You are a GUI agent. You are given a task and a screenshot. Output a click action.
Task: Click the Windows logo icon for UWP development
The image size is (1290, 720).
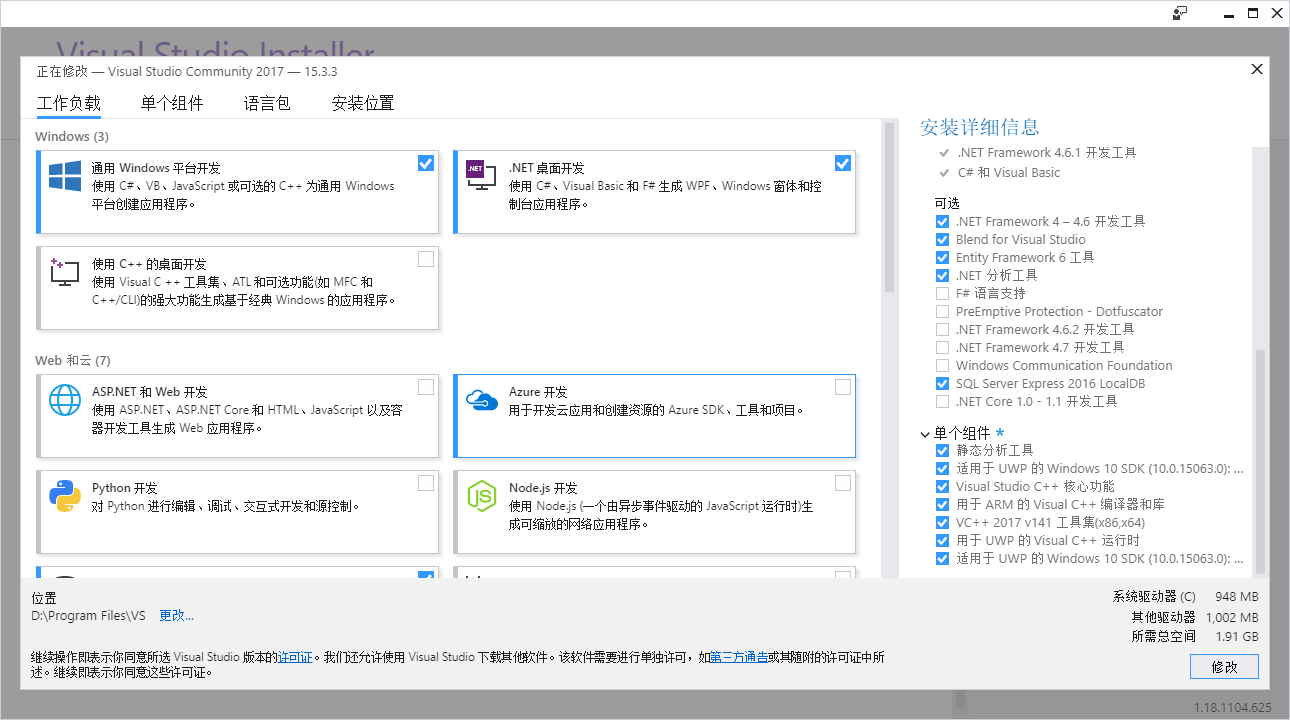65,176
